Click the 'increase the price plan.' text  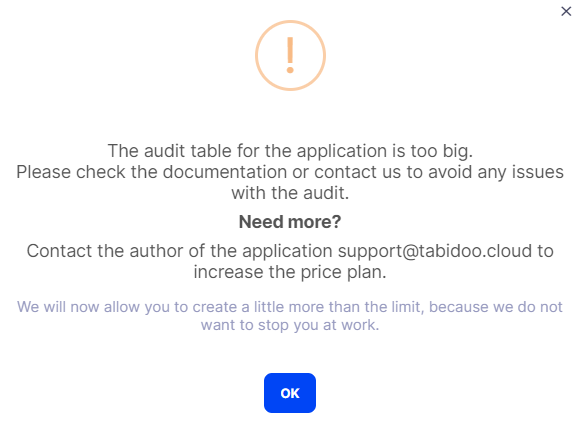(x=290, y=272)
